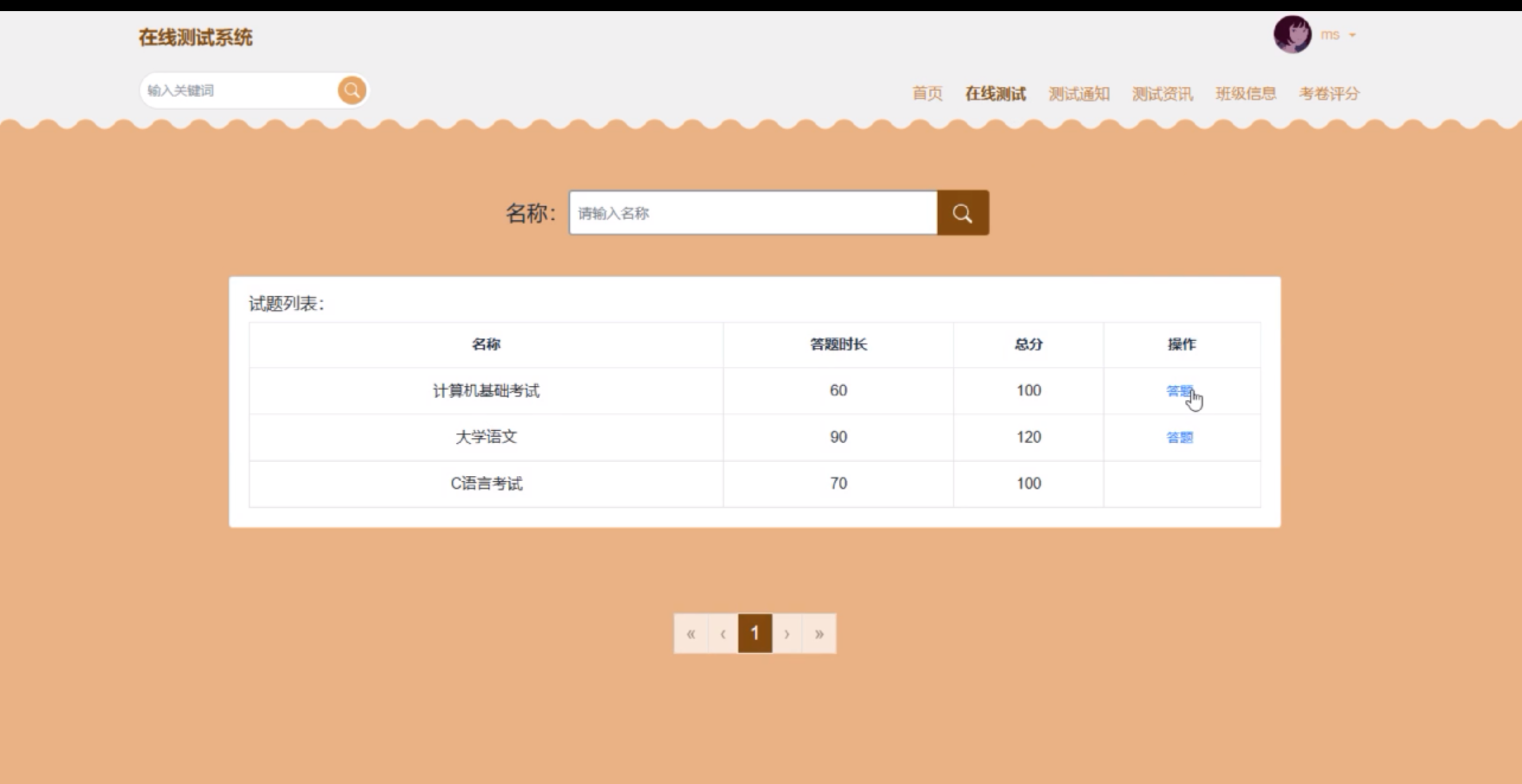Screen dimensions: 1522x784
Task: Click 答题 link for 大学语文
Action: pos(1179,437)
